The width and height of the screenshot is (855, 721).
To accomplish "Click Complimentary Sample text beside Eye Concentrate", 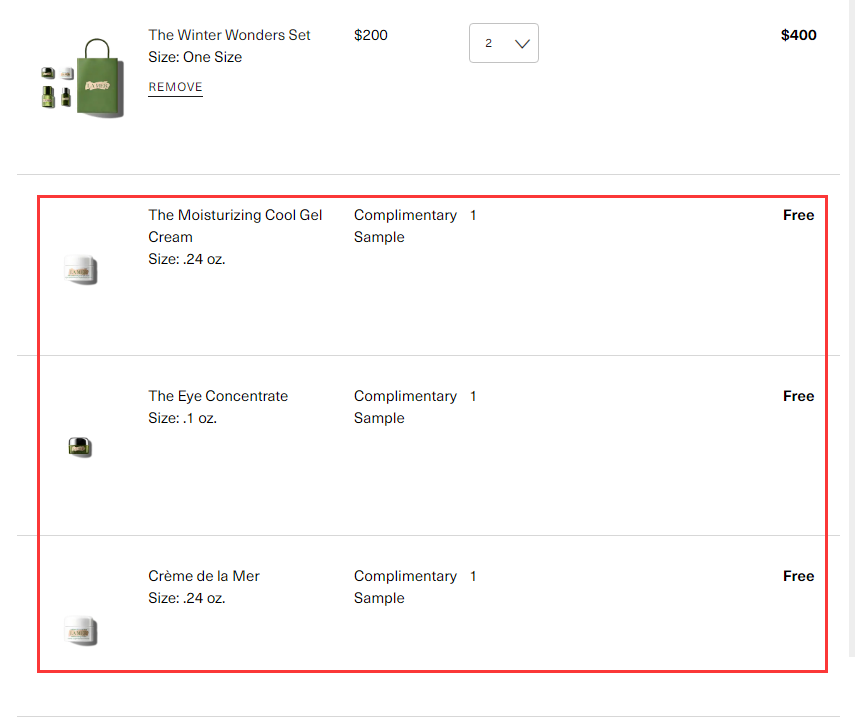I will point(404,407).
